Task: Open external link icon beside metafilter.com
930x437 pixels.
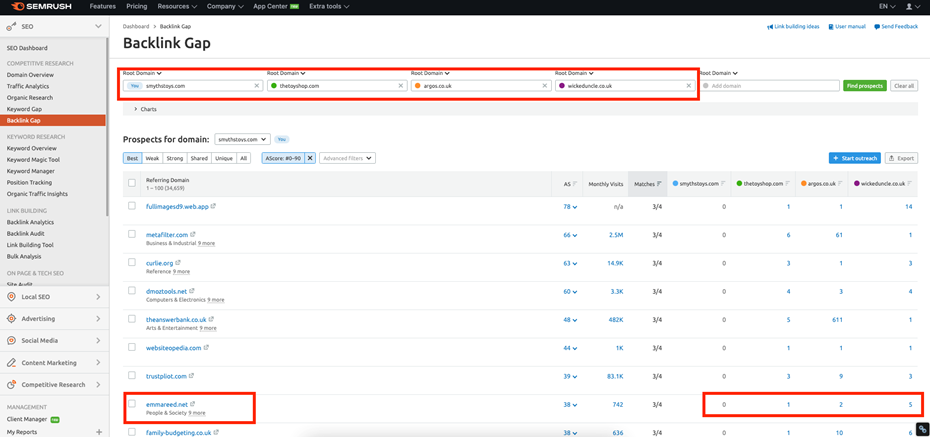Action: tap(193, 235)
